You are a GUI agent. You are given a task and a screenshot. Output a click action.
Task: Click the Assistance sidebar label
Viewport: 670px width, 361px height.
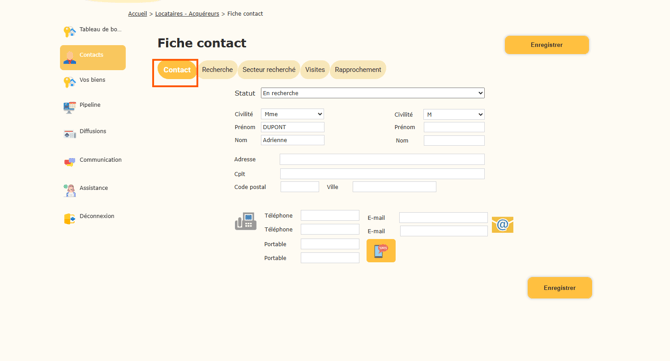(94, 188)
